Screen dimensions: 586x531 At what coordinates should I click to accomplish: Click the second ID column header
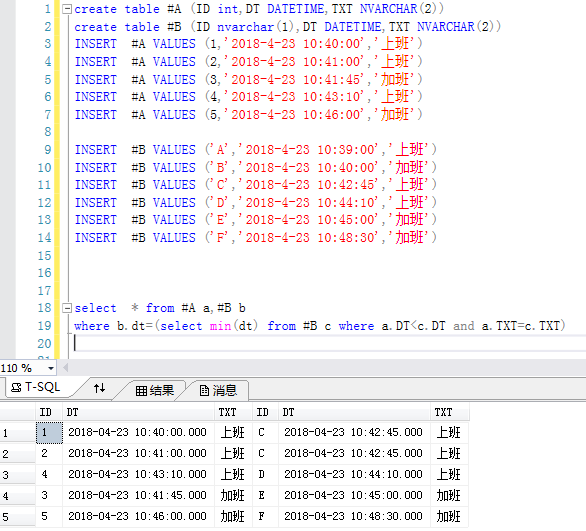tap(266, 412)
